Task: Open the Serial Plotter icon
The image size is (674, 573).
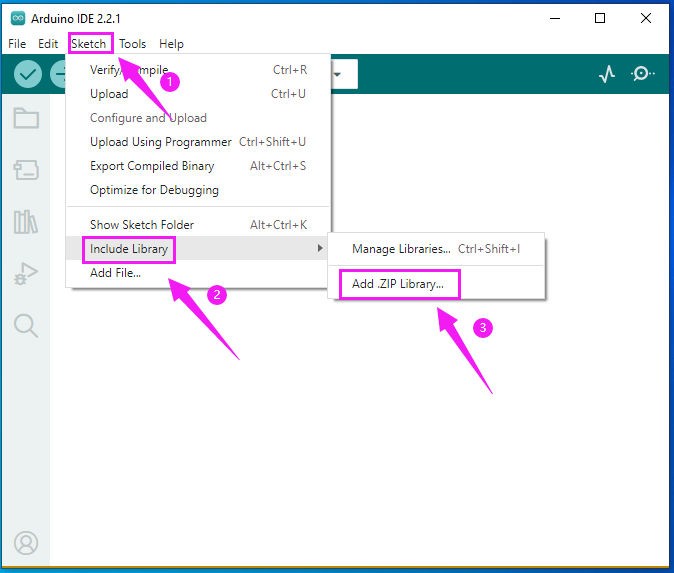Action: pos(607,74)
